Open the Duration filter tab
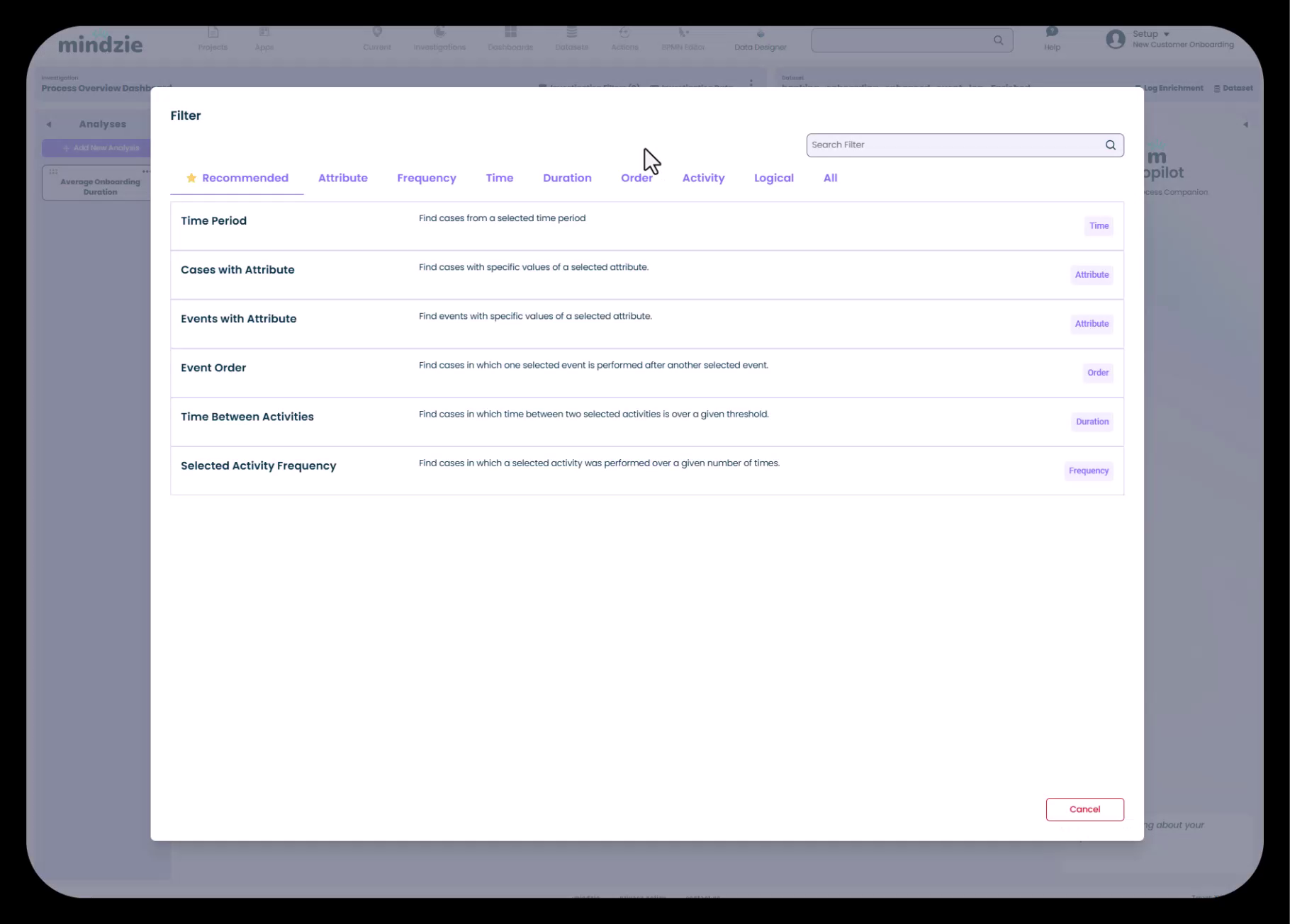This screenshot has height=924, width=1290. tap(566, 178)
